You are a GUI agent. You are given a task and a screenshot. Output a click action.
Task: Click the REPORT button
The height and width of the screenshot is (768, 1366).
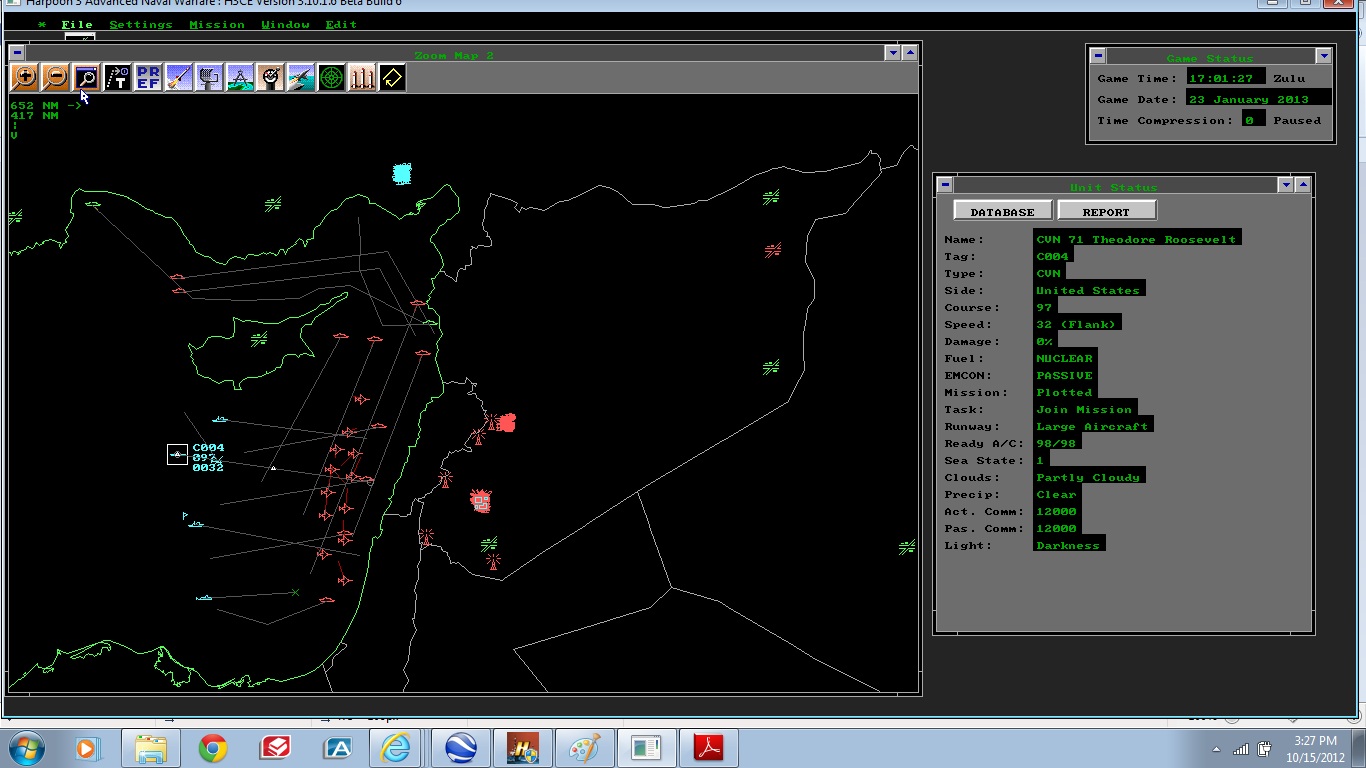coord(1106,211)
